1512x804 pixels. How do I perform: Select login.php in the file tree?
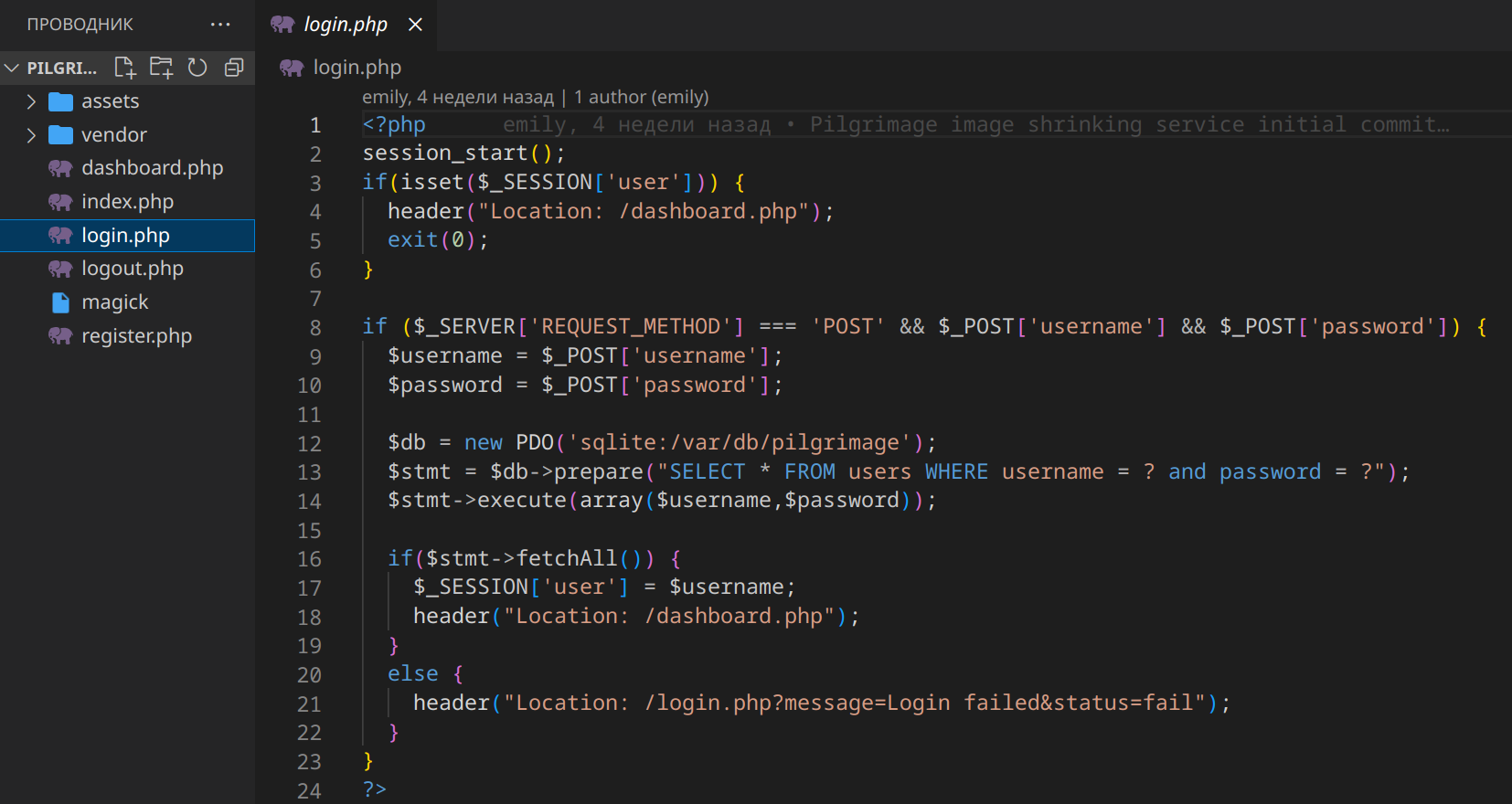127,236
